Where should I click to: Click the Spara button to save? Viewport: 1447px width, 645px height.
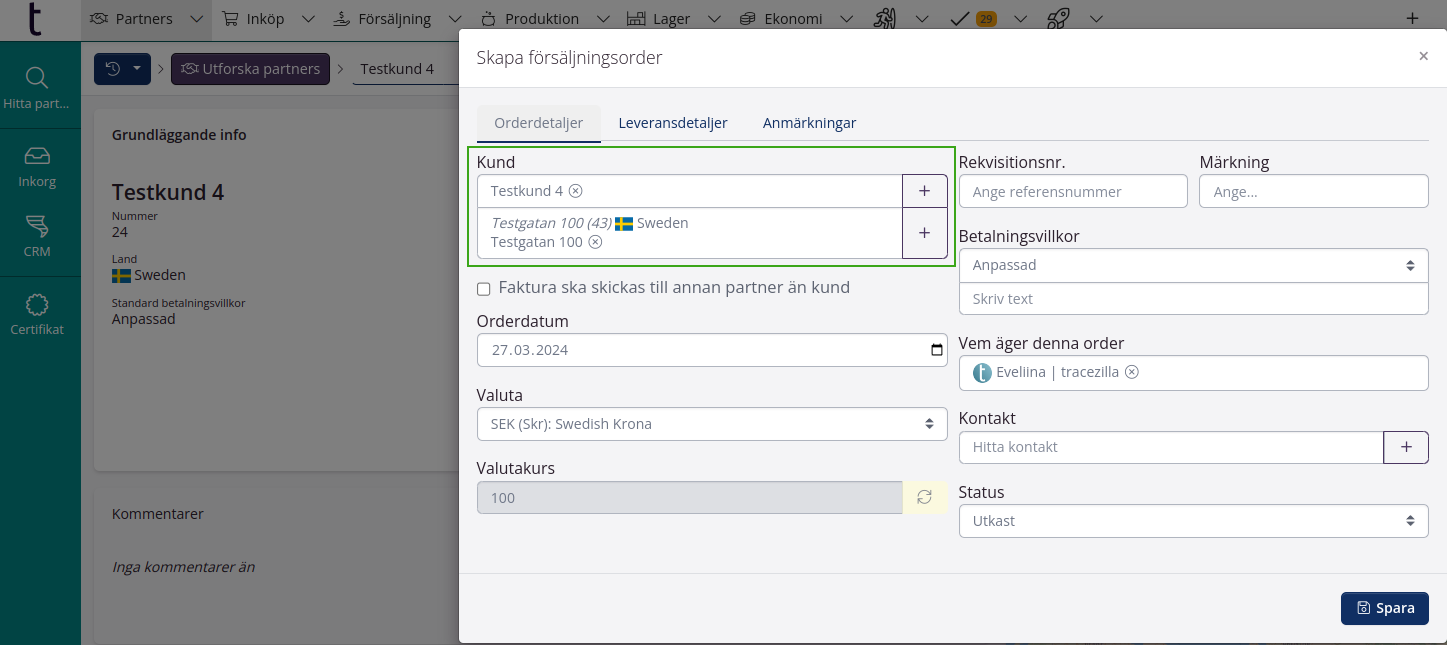click(x=1384, y=608)
